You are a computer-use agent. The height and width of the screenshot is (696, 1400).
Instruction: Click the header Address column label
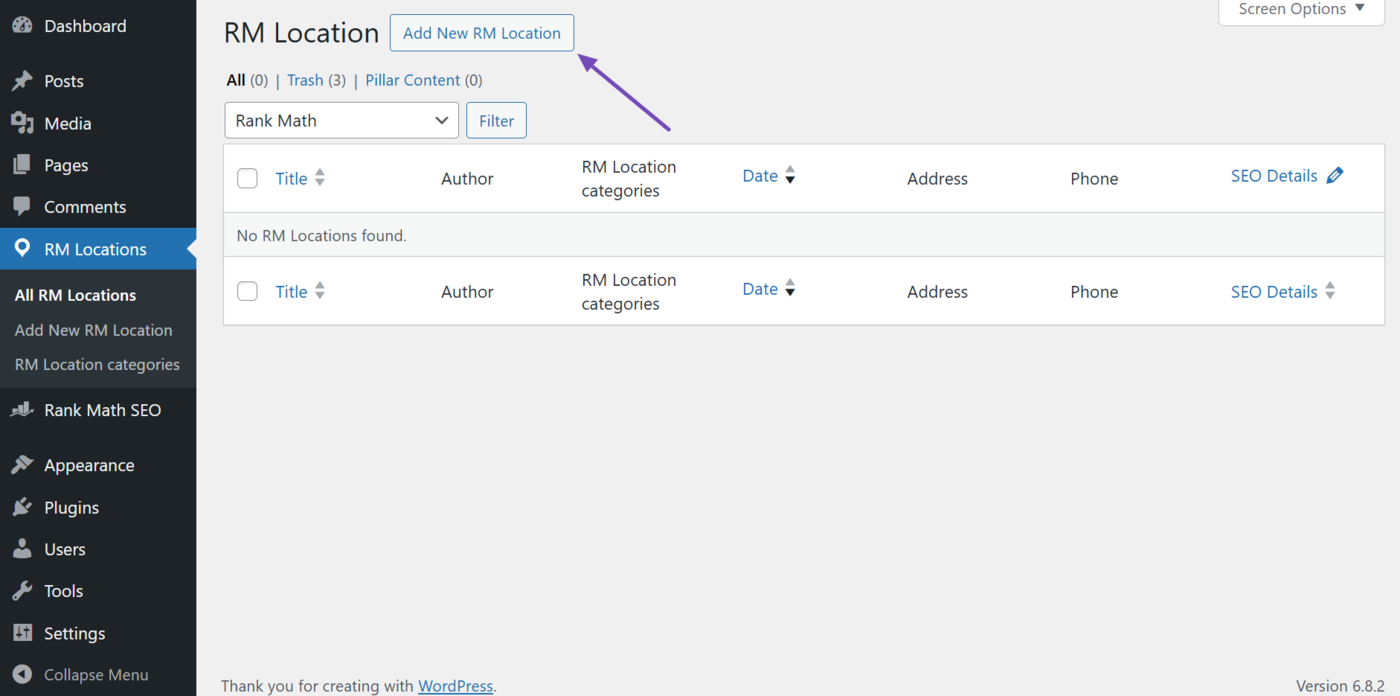pyautogui.click(x=937, y=178)
